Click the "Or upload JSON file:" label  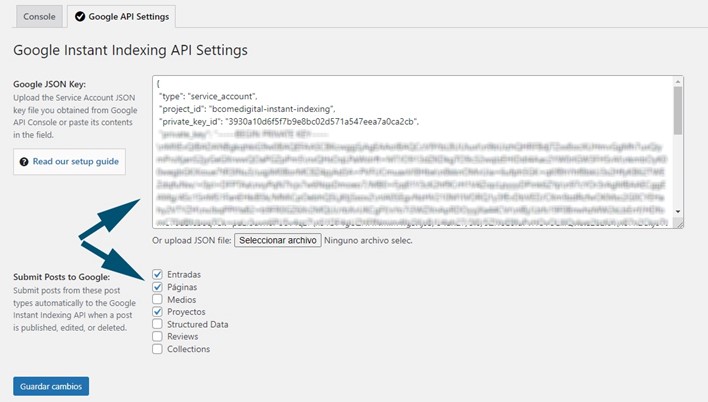191,240
